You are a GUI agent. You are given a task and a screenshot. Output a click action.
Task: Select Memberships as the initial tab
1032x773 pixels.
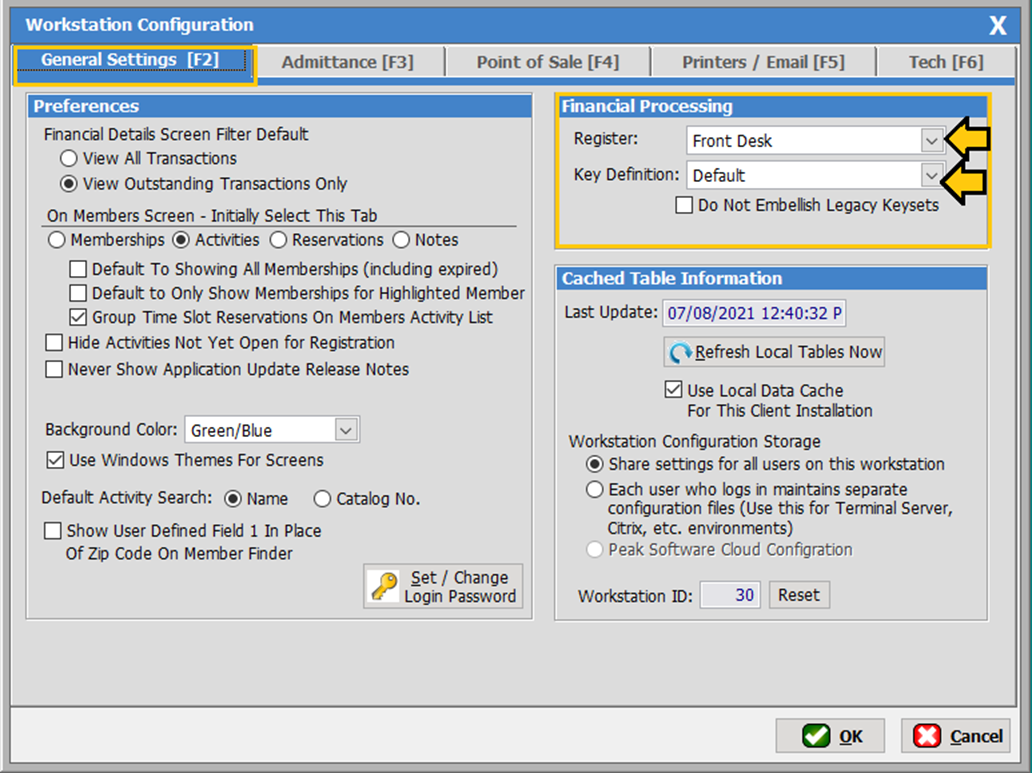click(x=56, y=240)
